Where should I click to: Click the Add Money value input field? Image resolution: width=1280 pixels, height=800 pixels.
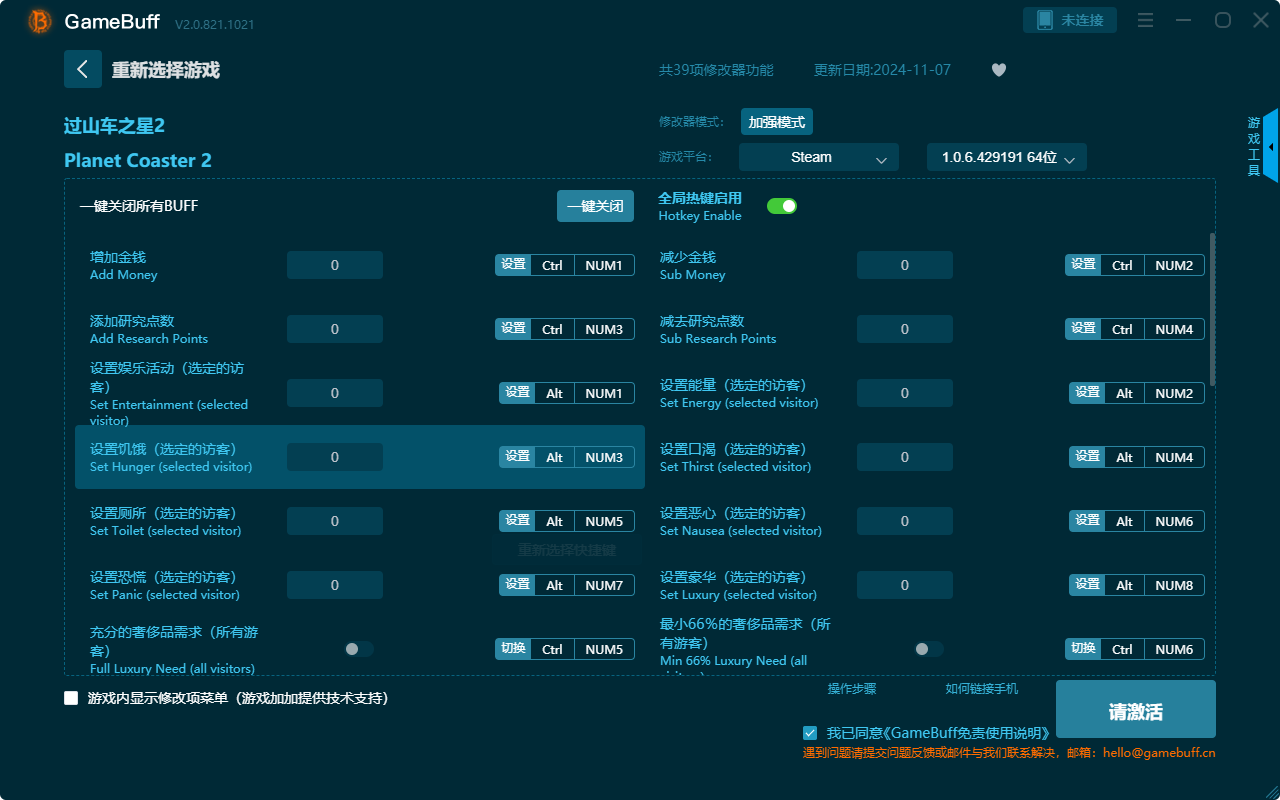click(x=334, y=264)
